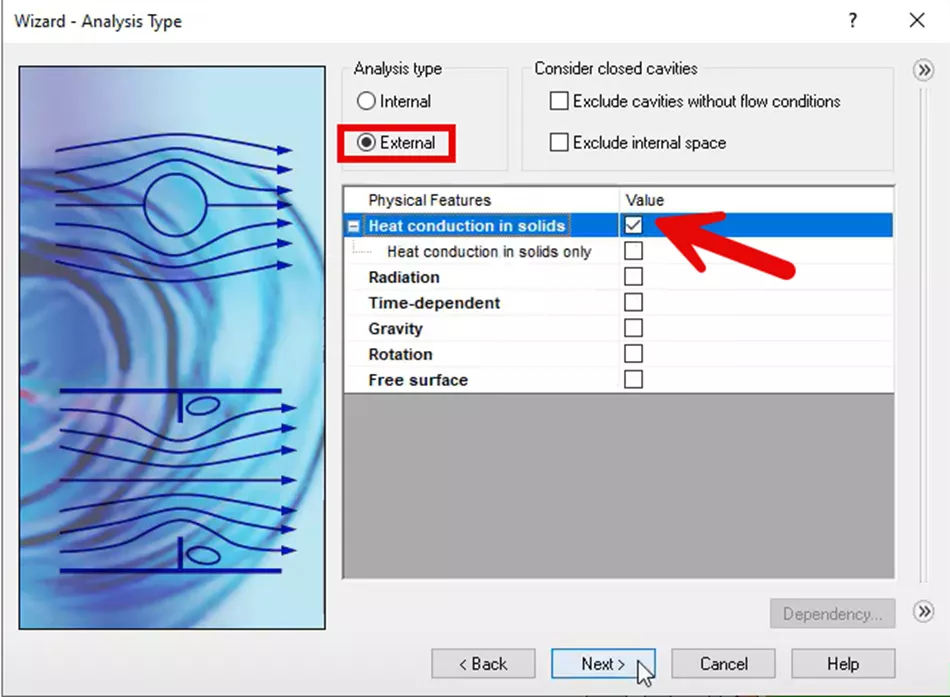Enable the Radiation physical feature
Image resolution: width=950 pixels, height=697 pixels.
coord(634,277)
